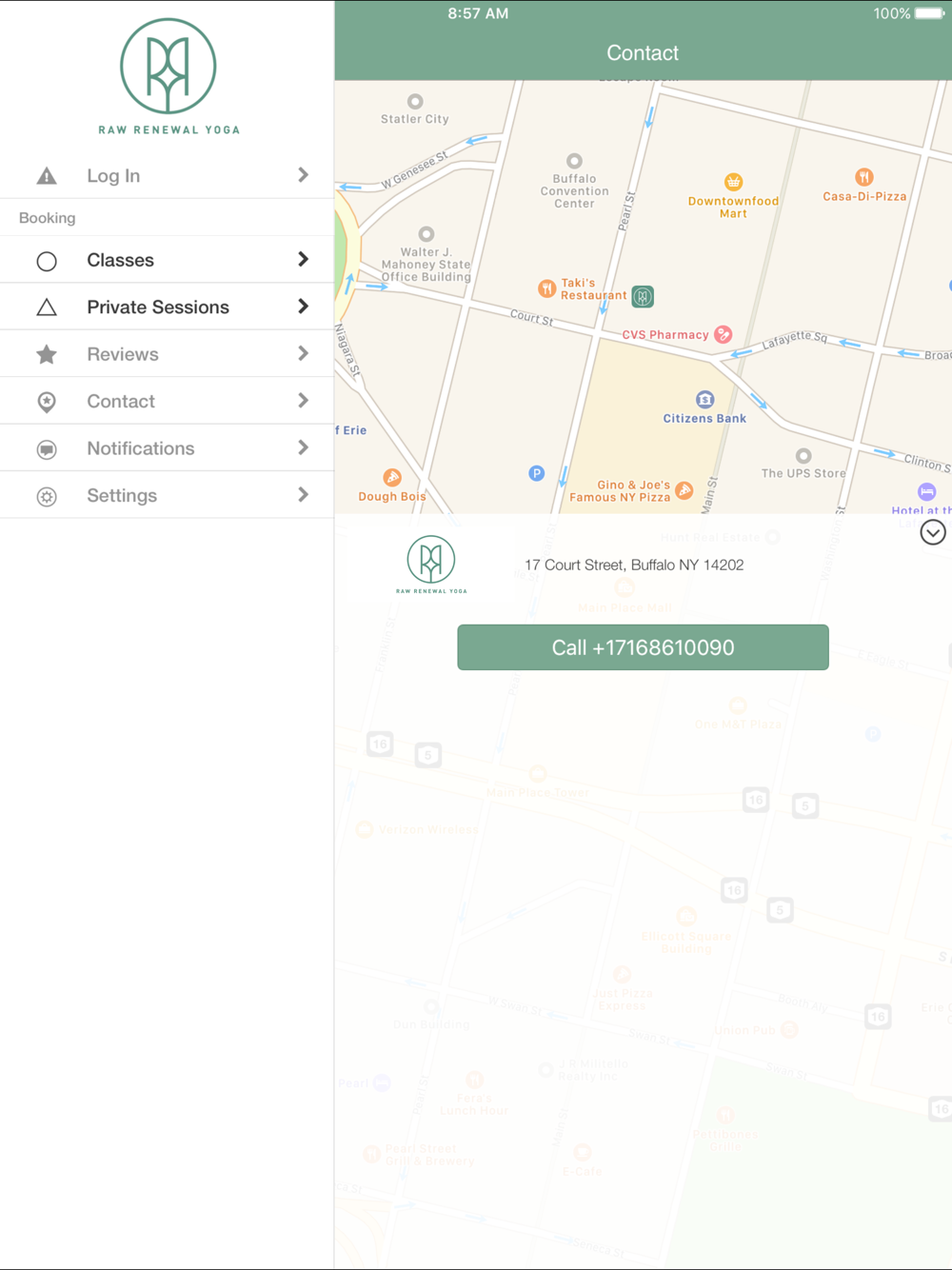952x1270 pixels.
Task: Click the Notifications speech bubble icon
Action: pos(47,449)
